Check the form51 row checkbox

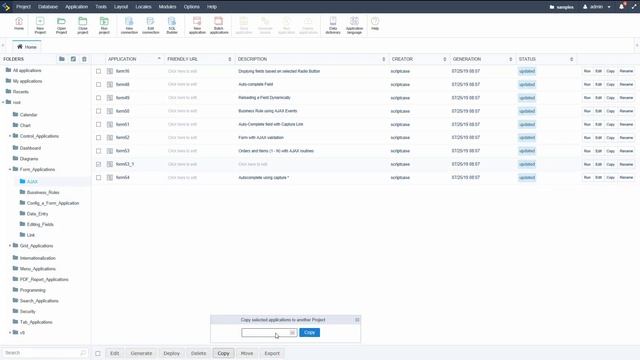pos(98,124)
